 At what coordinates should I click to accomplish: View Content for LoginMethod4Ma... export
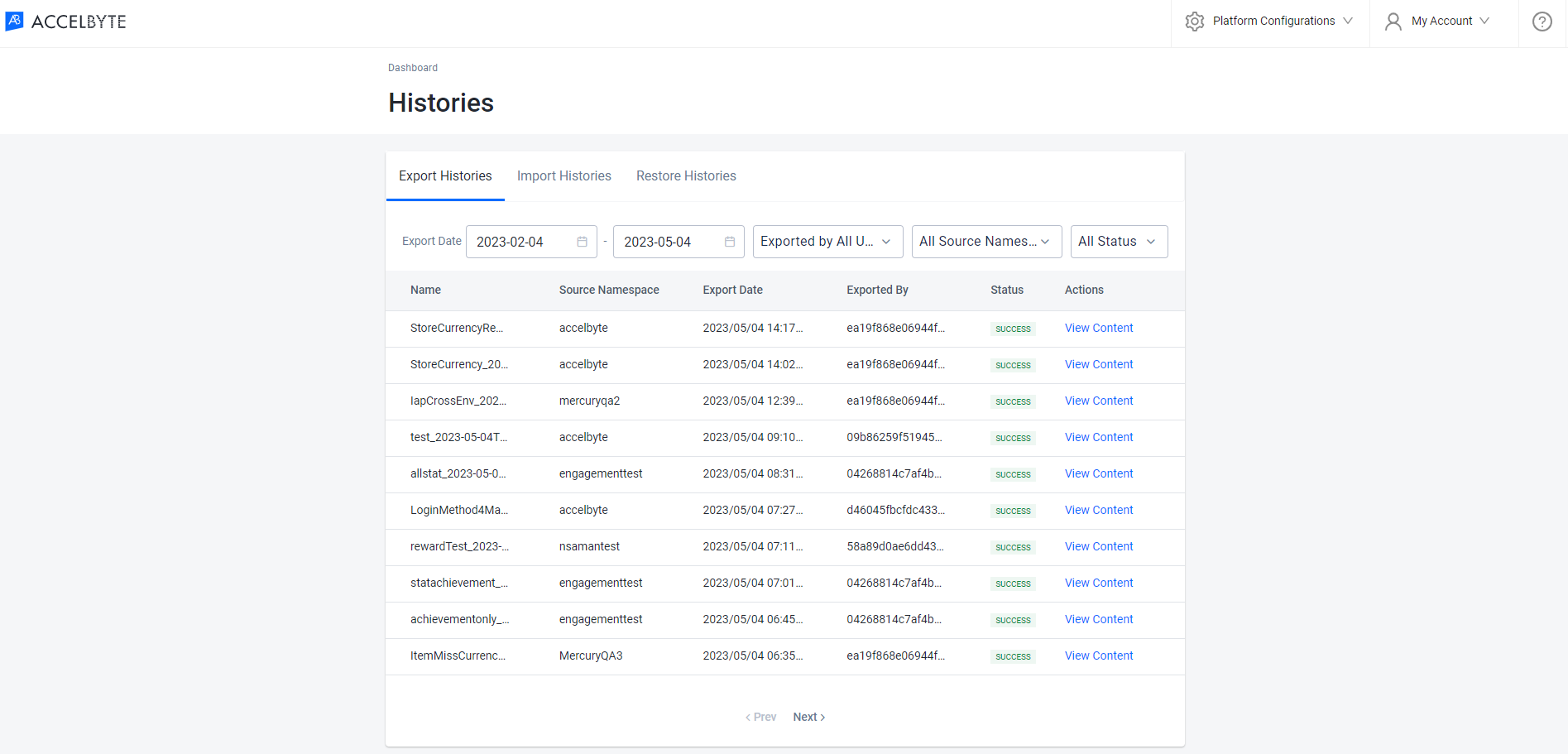pyautogui.click(x=1099, y=511)
